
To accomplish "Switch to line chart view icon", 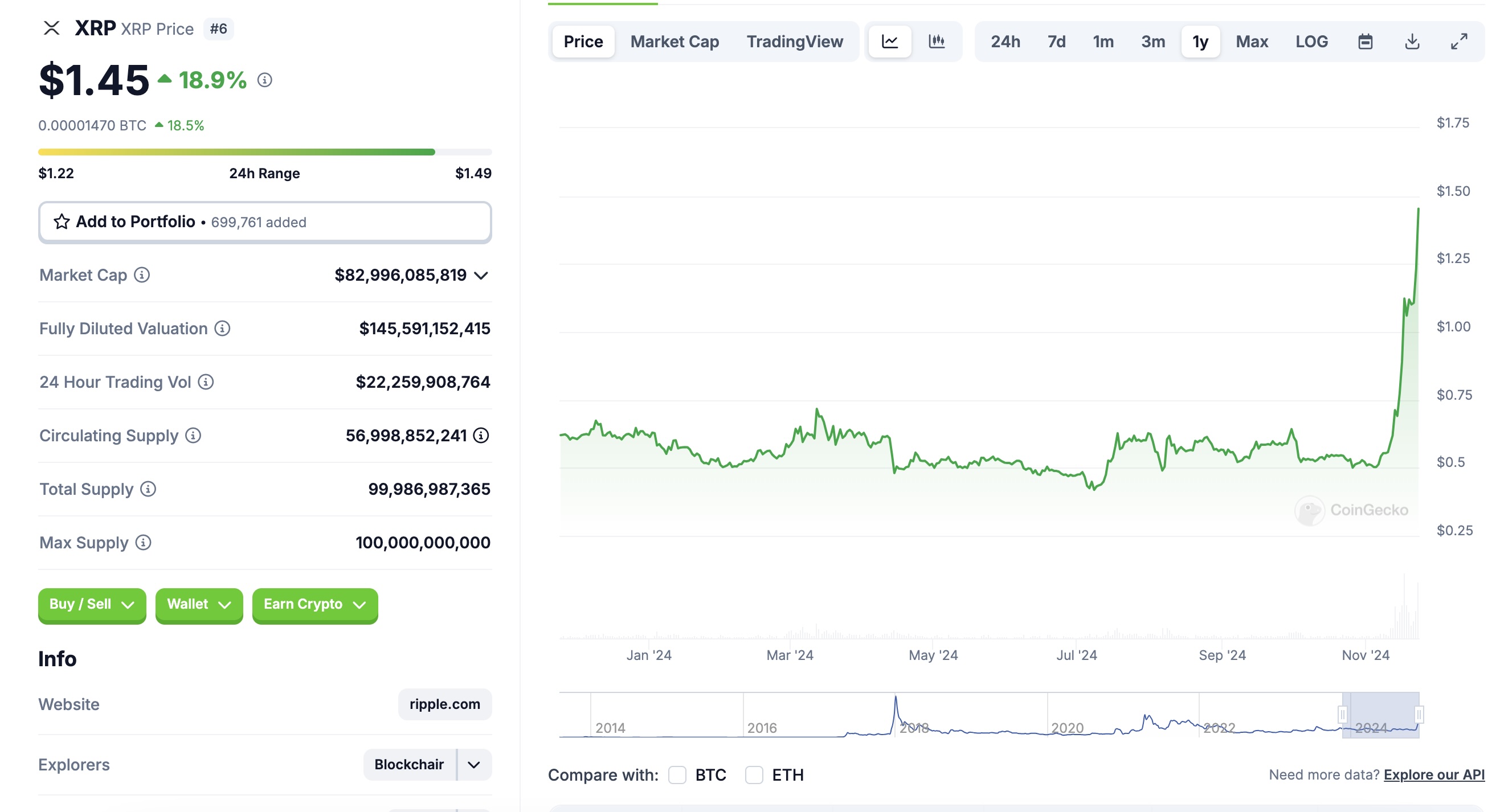I will (890, 41).
